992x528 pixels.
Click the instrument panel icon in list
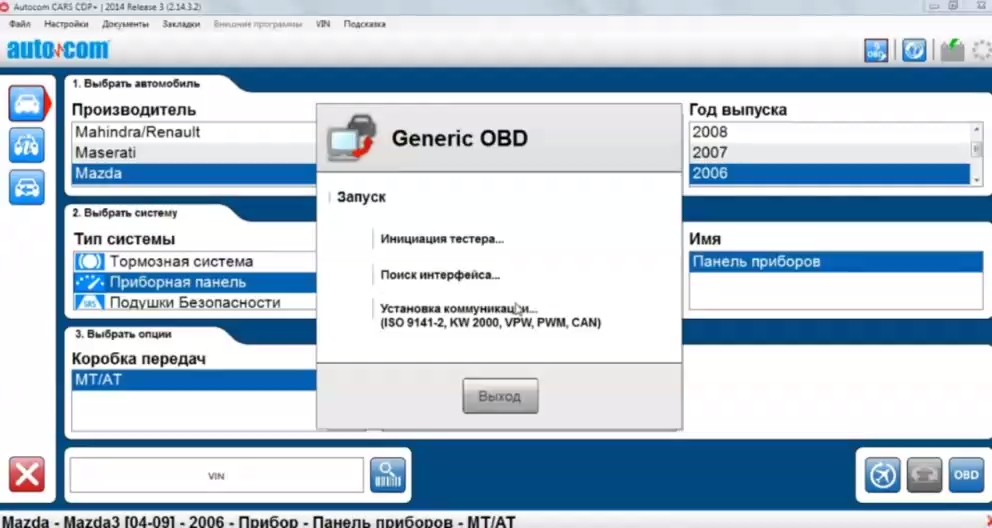(89, 282)
